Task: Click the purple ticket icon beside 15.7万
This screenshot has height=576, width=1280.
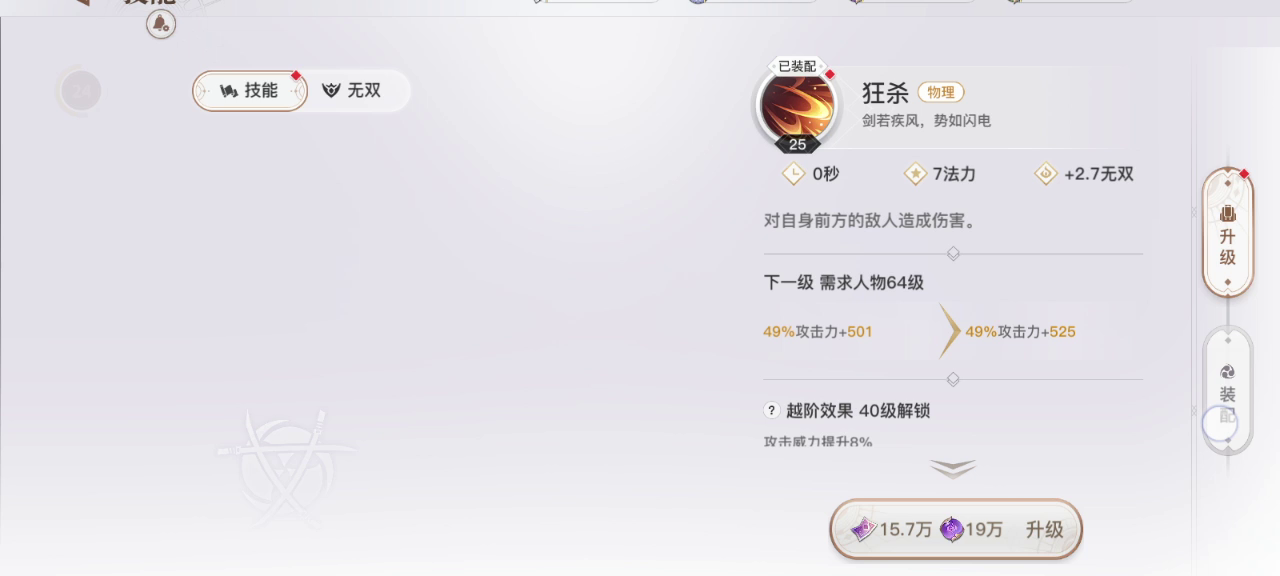Action: point(863,529)
